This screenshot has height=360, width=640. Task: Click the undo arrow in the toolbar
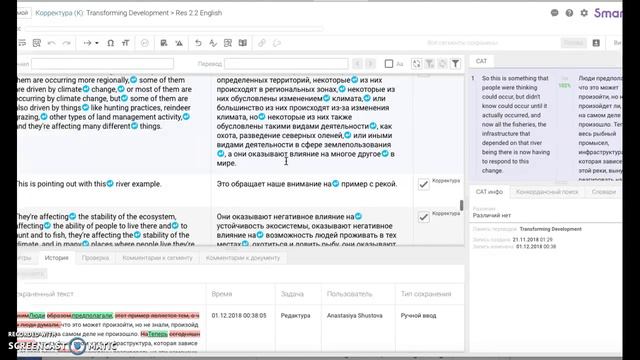pos(51,43)
